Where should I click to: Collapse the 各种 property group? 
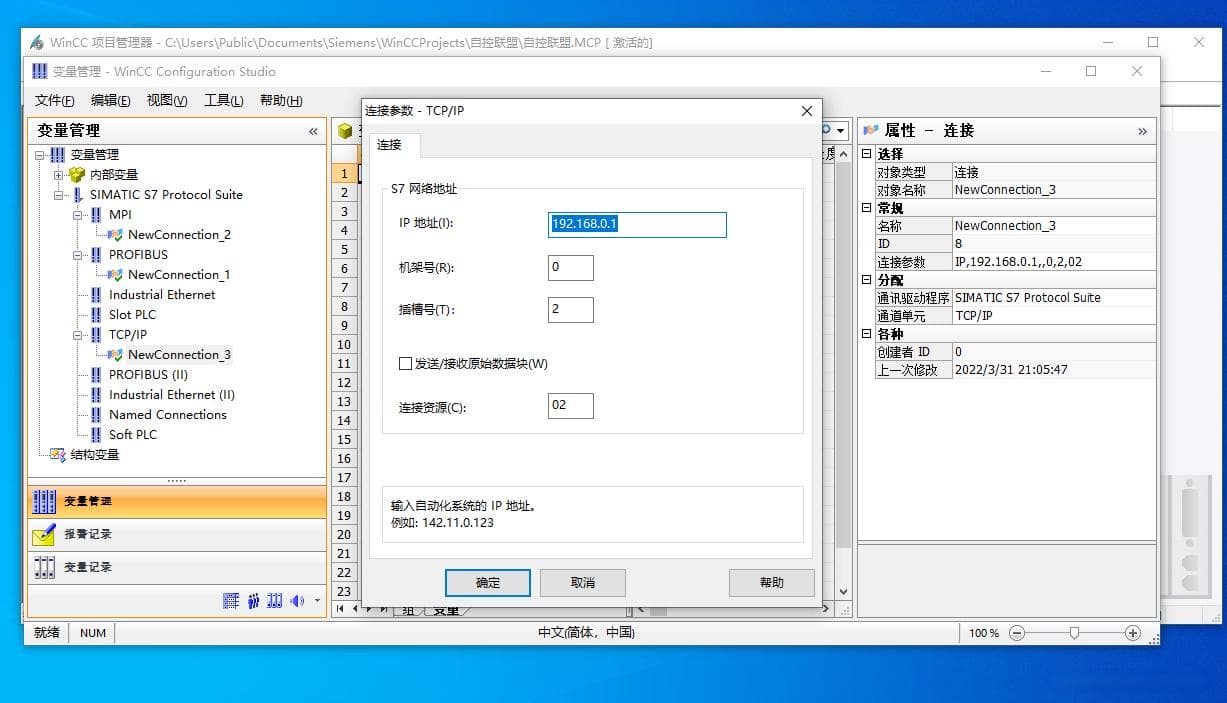tap(867, 334)
